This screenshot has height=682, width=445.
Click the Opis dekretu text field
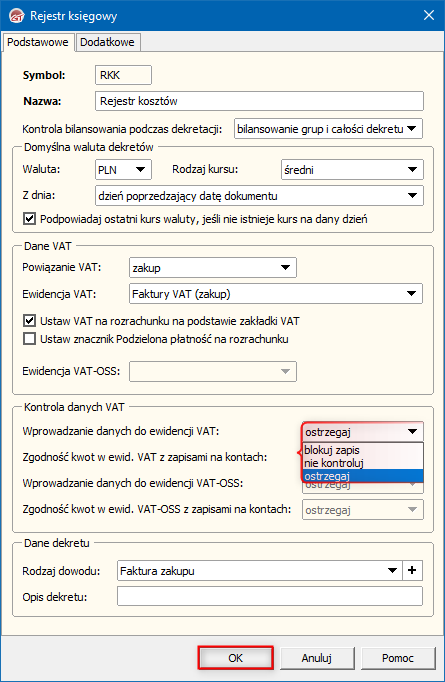[x=270, y=596]
